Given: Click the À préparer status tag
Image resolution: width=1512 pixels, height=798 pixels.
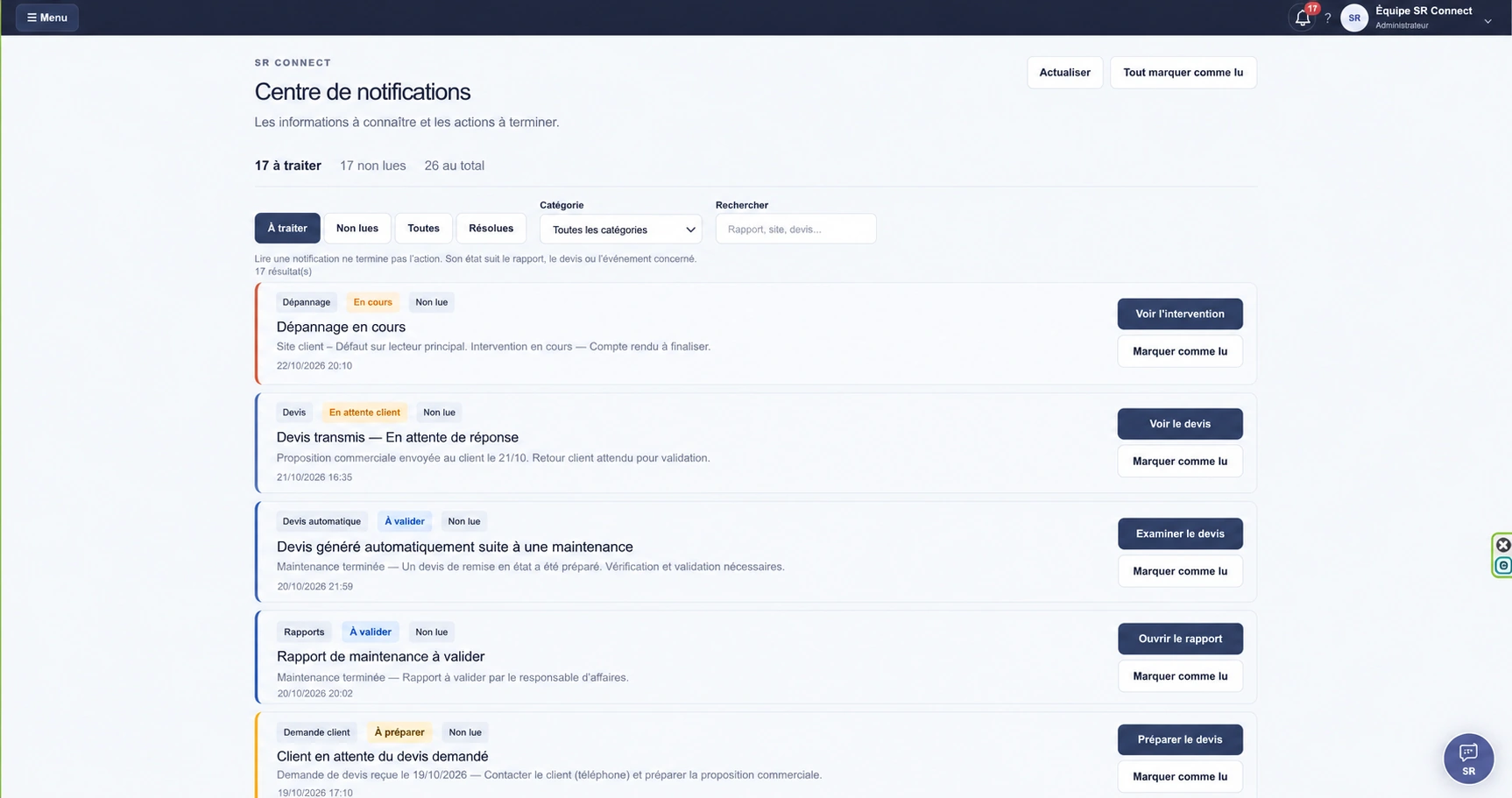Looking at the screenshot, I should point(399,732).
